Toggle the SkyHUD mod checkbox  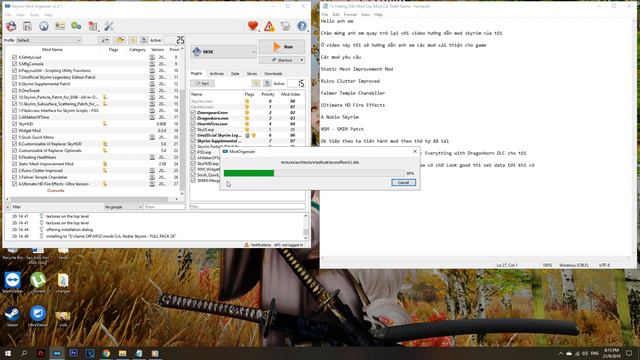pos(15,124)
